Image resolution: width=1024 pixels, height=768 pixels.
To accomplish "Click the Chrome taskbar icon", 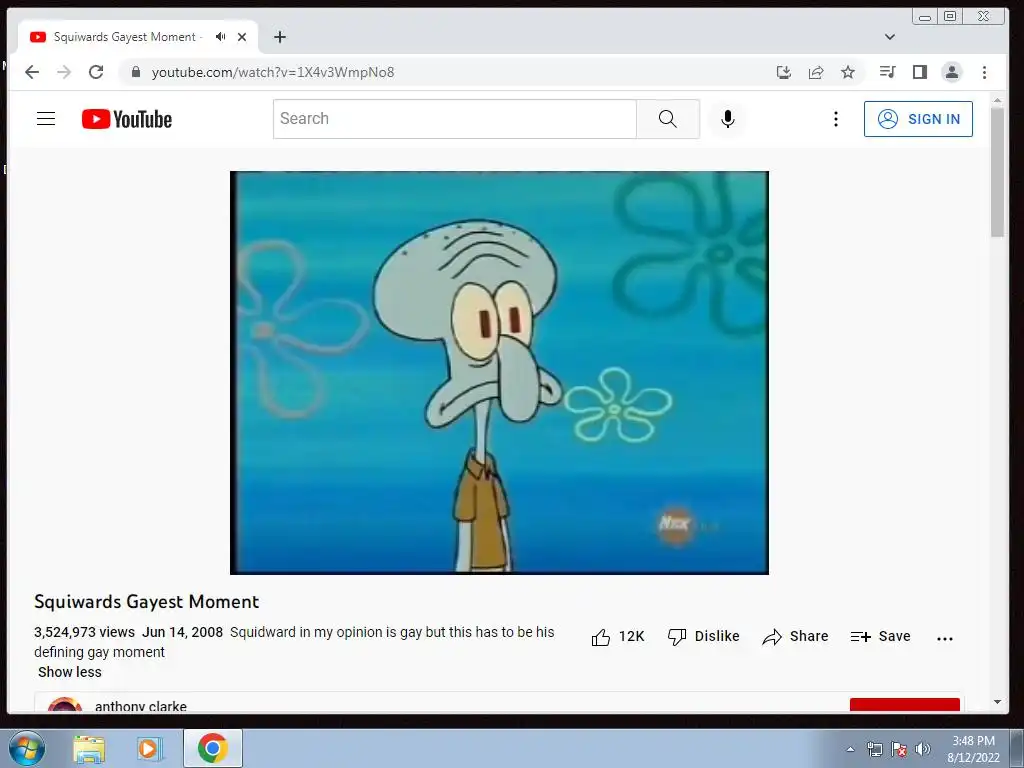I will [213, 748].
